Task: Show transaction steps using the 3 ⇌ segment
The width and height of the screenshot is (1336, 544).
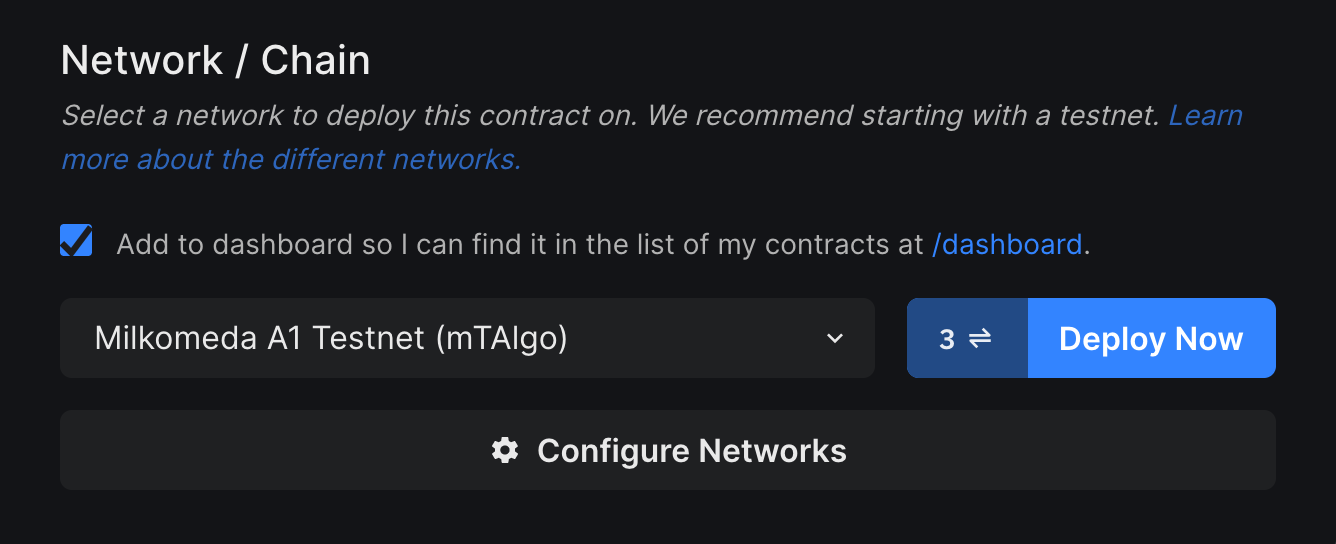Action: (966, 339)
